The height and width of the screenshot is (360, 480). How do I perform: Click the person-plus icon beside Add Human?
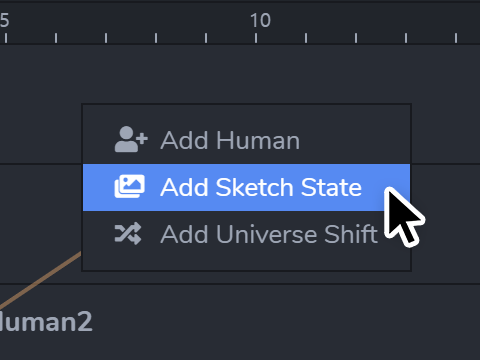[x=131, y=139]
